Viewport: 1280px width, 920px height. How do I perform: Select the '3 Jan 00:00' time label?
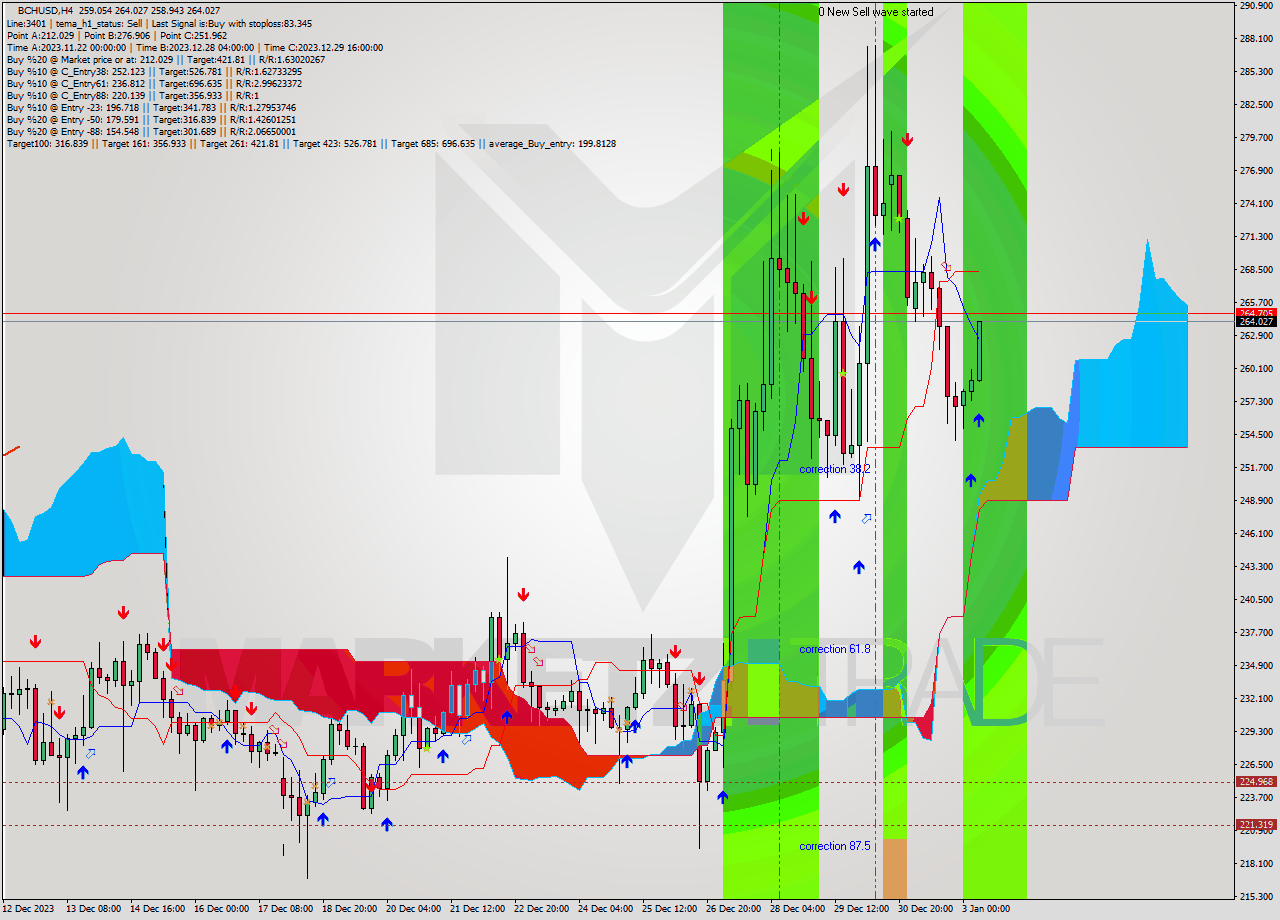[x=985, y=909]
